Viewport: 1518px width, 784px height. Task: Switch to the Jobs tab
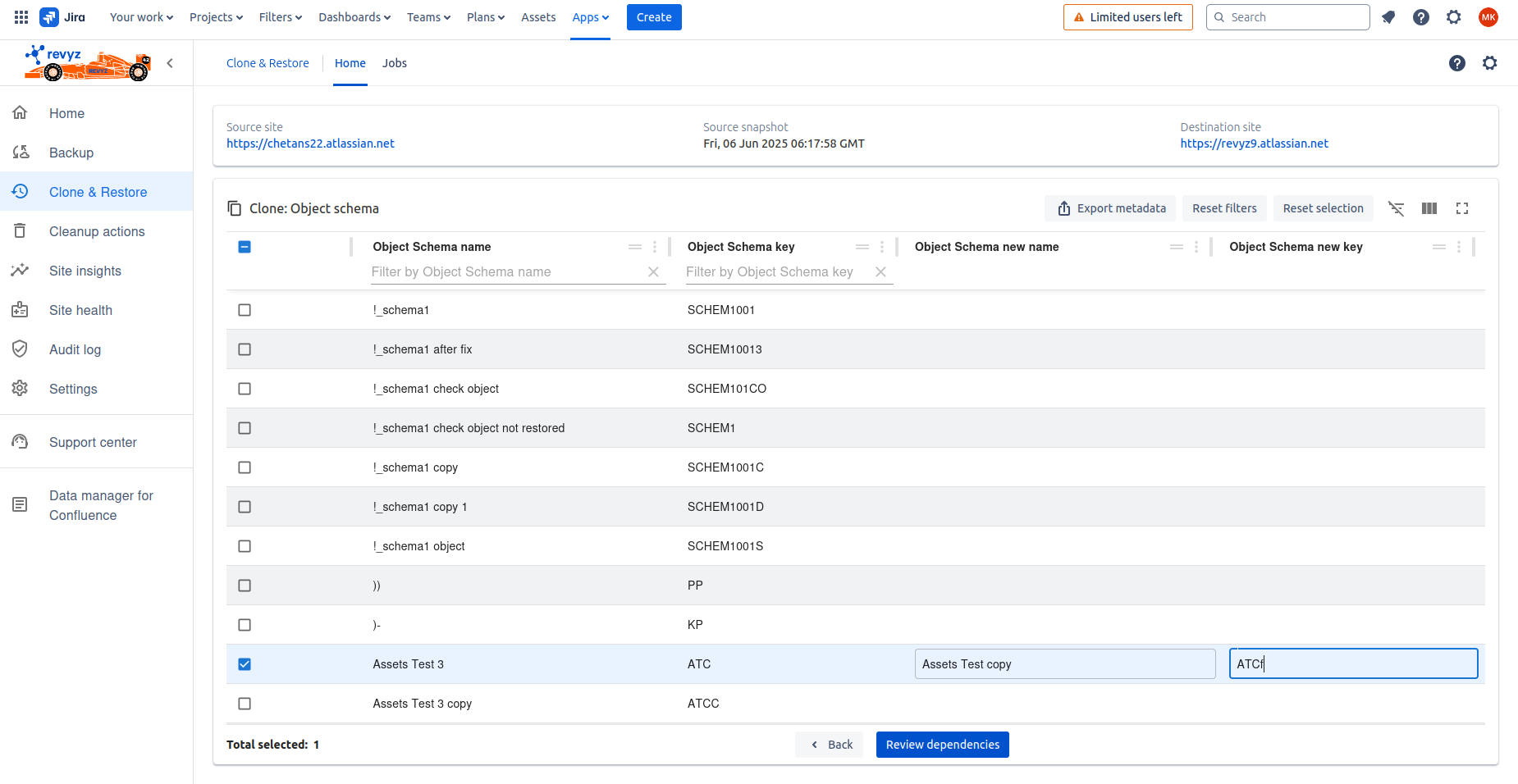point(394,63)
